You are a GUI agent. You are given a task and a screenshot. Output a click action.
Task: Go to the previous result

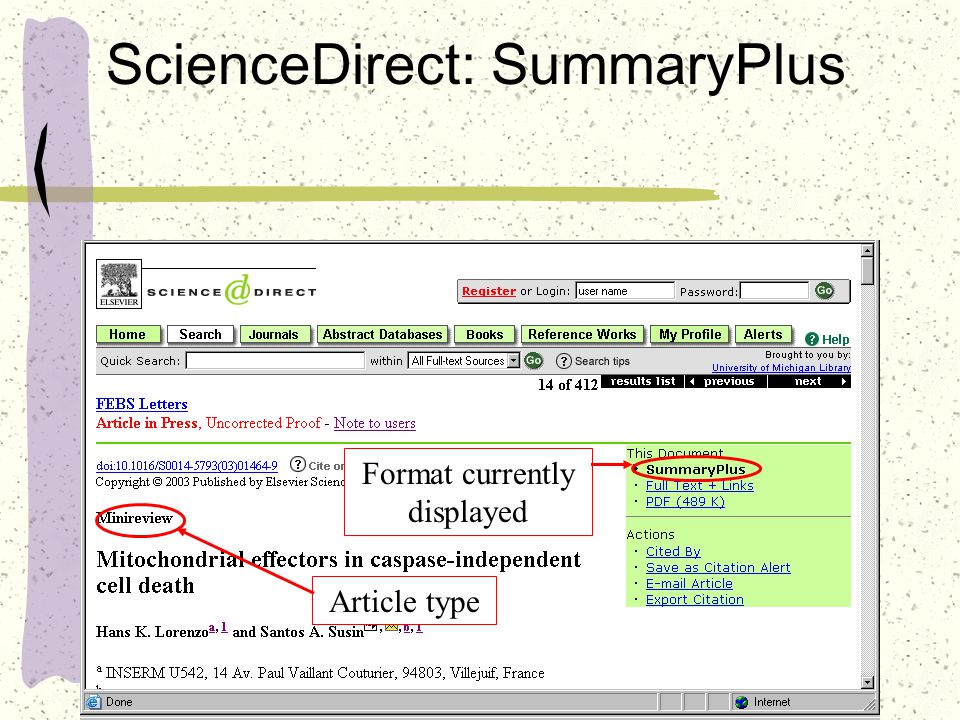point(726,381)
